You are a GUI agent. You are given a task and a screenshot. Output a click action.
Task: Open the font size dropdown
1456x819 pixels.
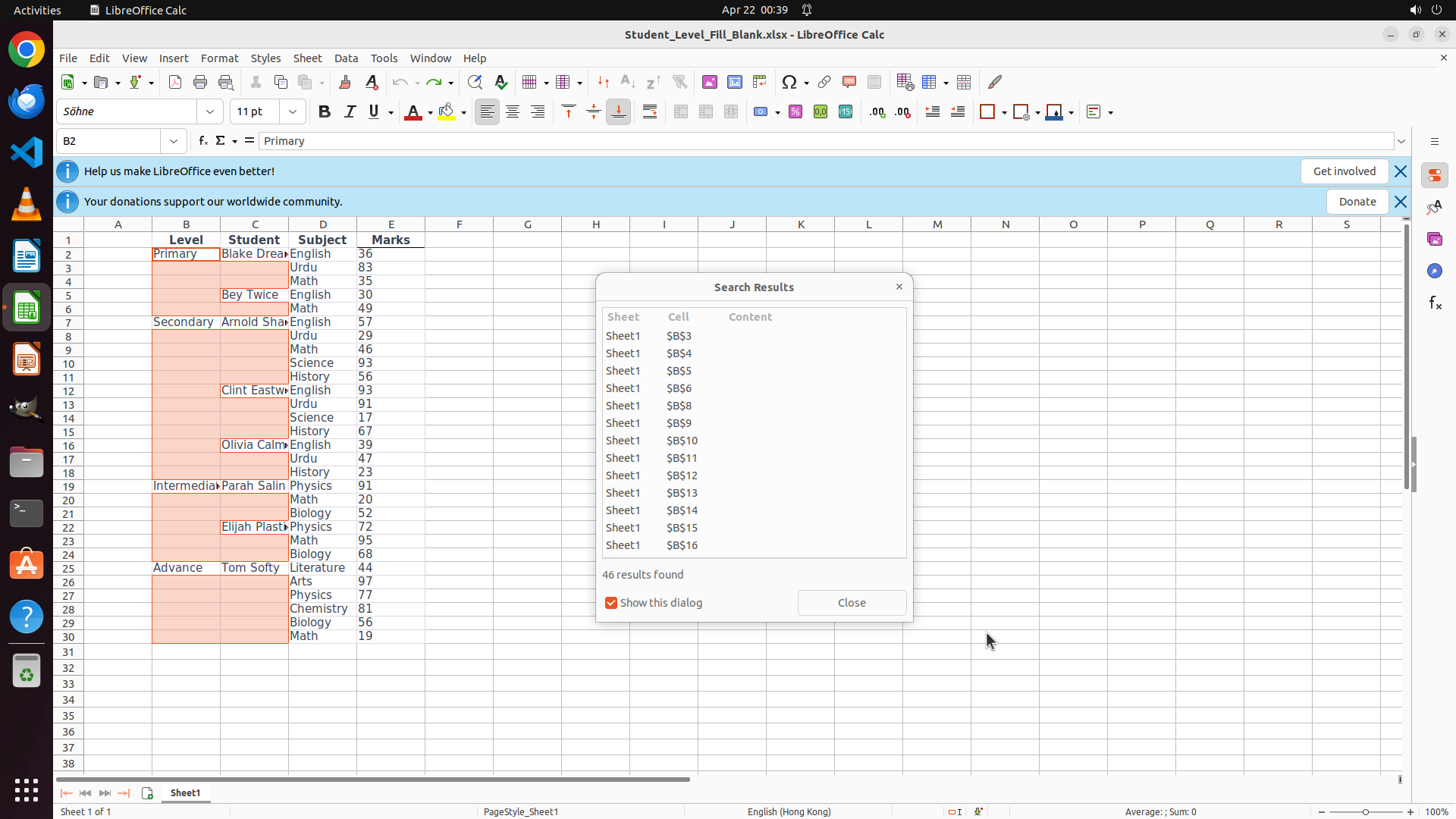pyautogui.click(x=293, y=112)
